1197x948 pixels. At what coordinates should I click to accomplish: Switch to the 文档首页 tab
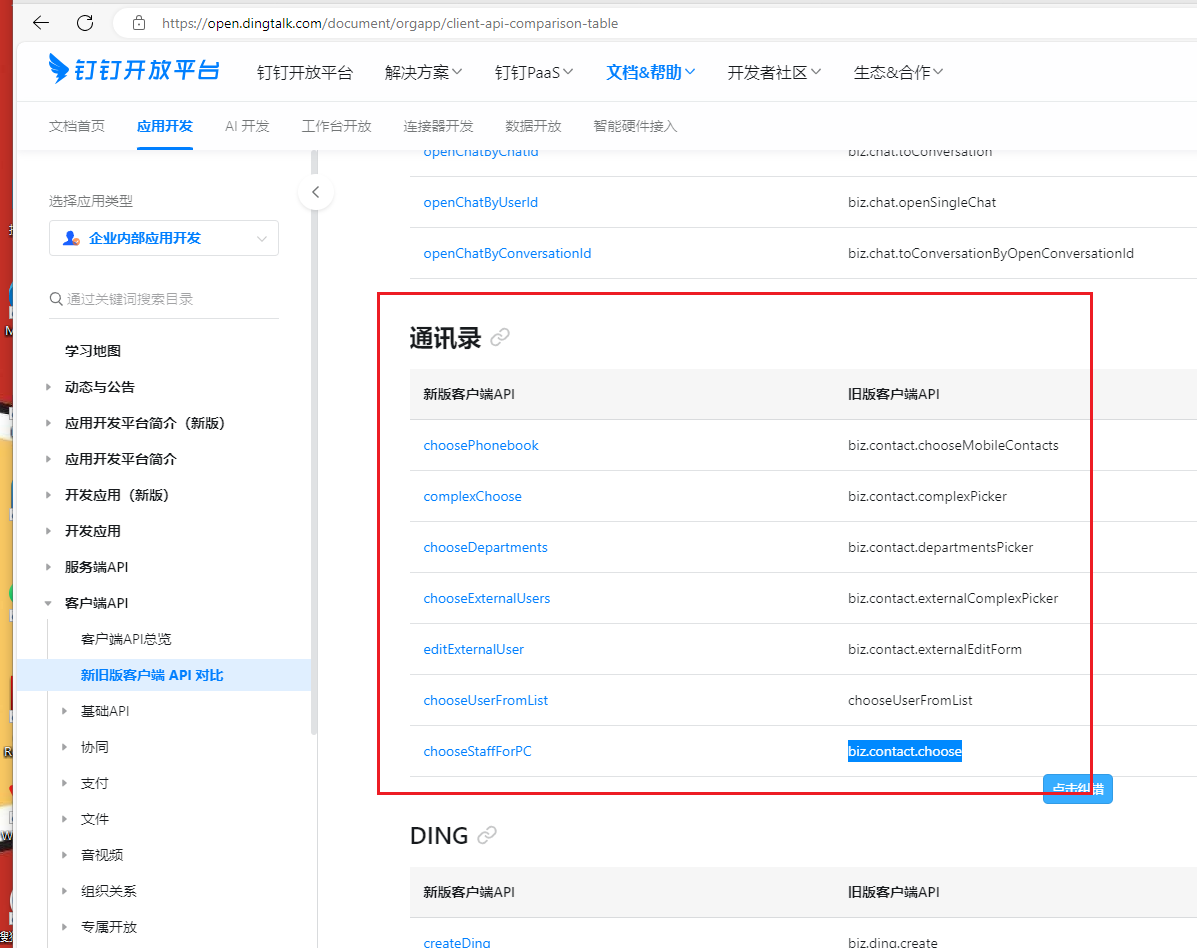coord(76,126)
